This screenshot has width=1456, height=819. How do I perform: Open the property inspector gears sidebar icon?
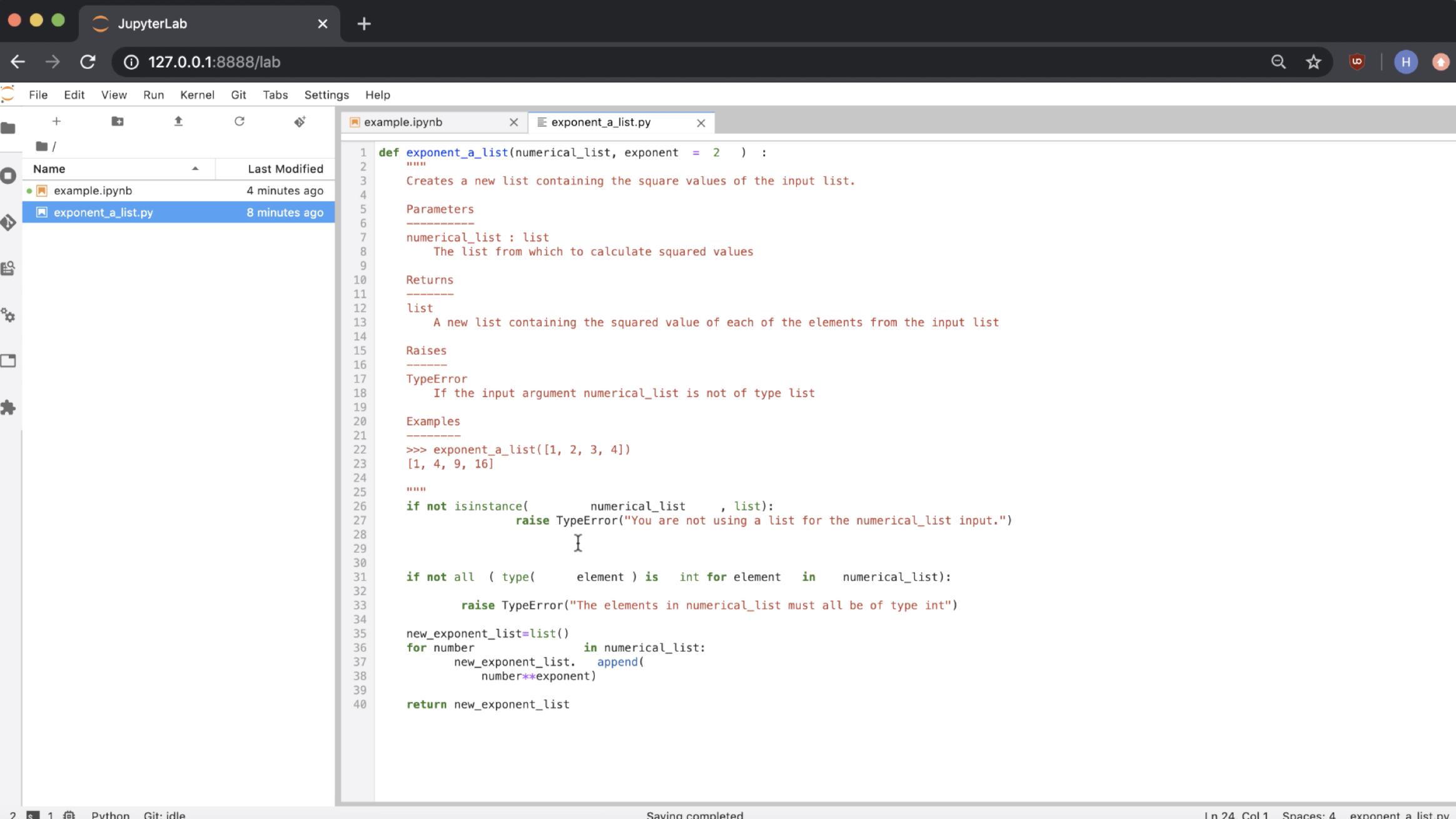(x=9, y=315)
